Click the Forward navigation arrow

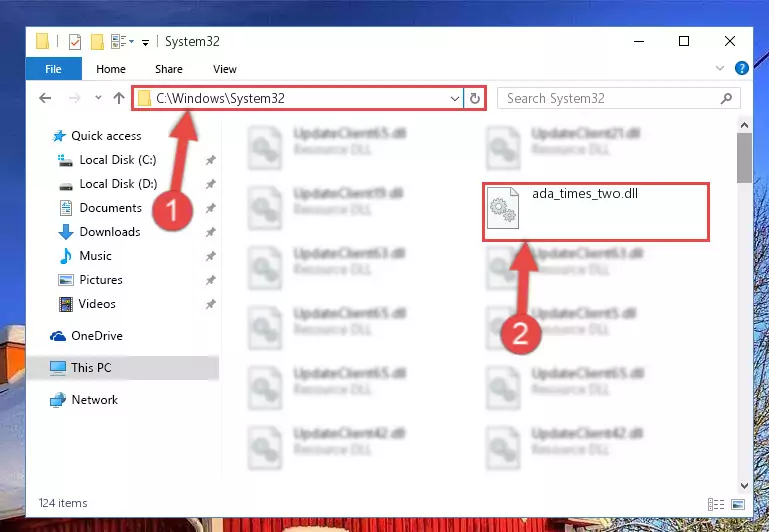(75, 98)
